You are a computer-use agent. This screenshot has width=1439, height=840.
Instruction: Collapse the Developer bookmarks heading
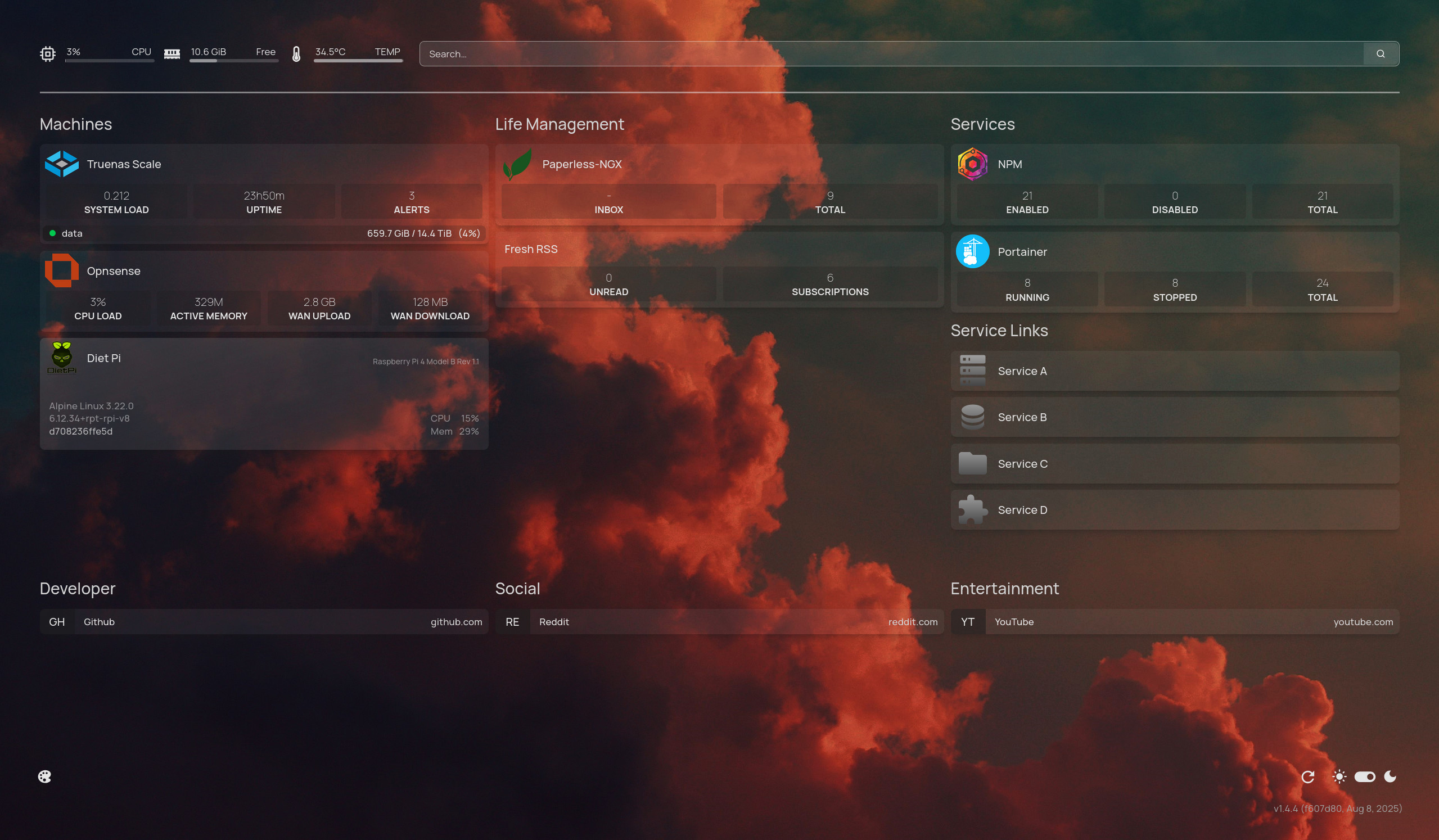coord(77,588)
